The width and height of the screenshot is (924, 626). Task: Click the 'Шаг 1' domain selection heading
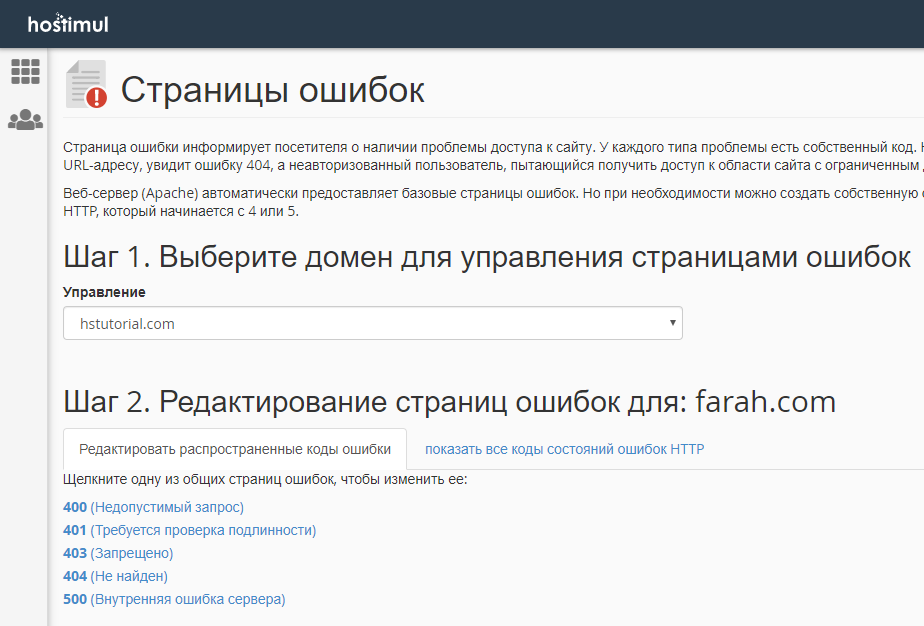coord(486,257)
